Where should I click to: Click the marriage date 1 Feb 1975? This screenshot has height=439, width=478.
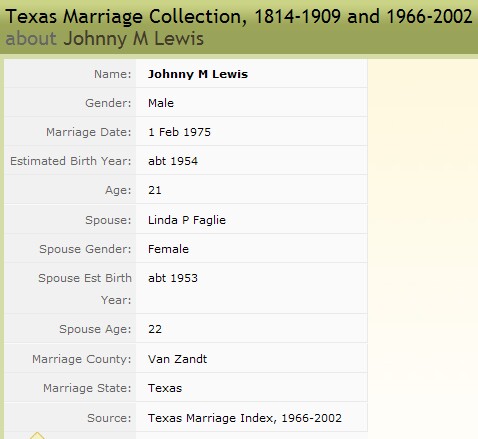click(x=179, y=132)
